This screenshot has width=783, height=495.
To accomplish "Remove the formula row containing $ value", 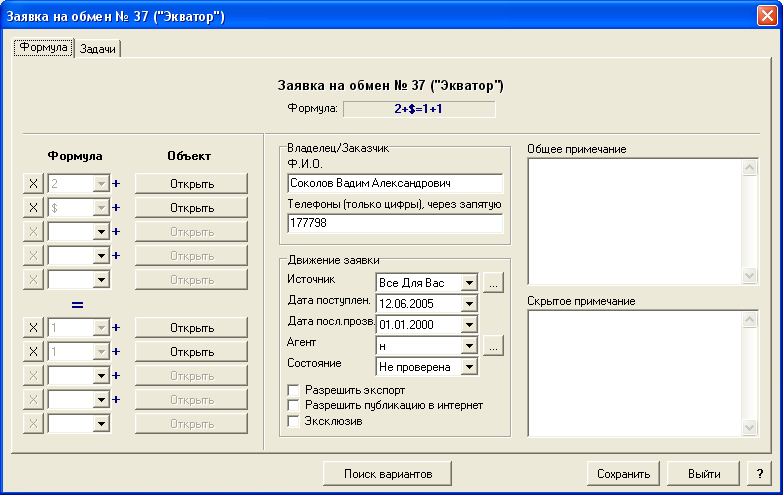I will [x=33, y=208].
